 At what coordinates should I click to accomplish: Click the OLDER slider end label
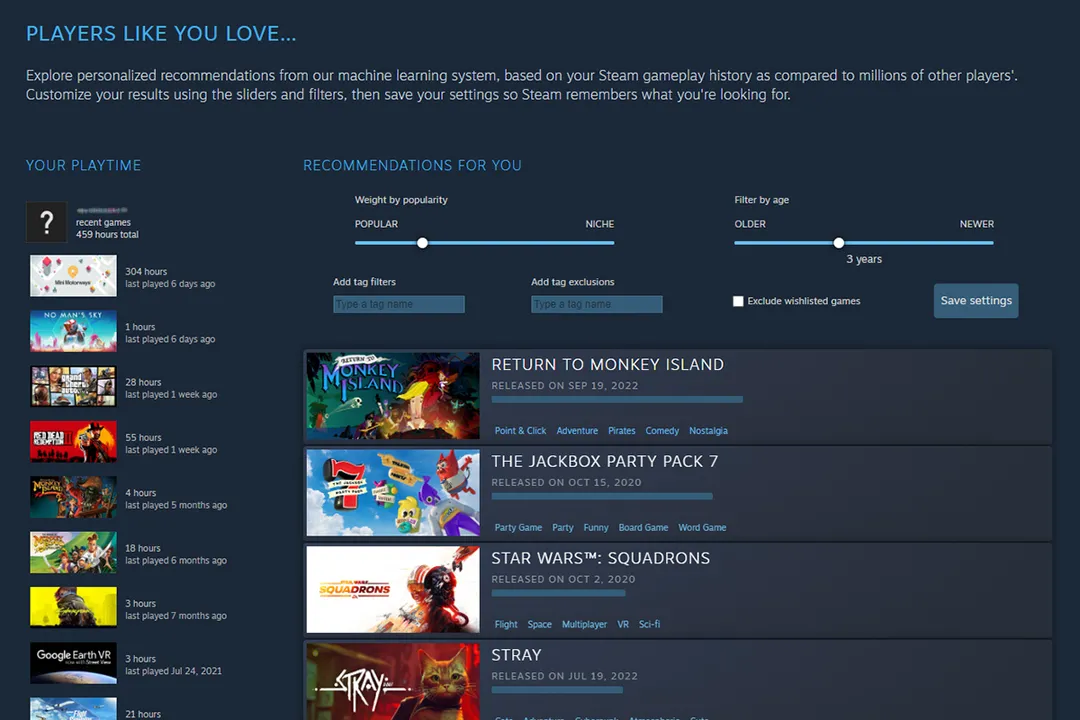(x=750, y=224)
